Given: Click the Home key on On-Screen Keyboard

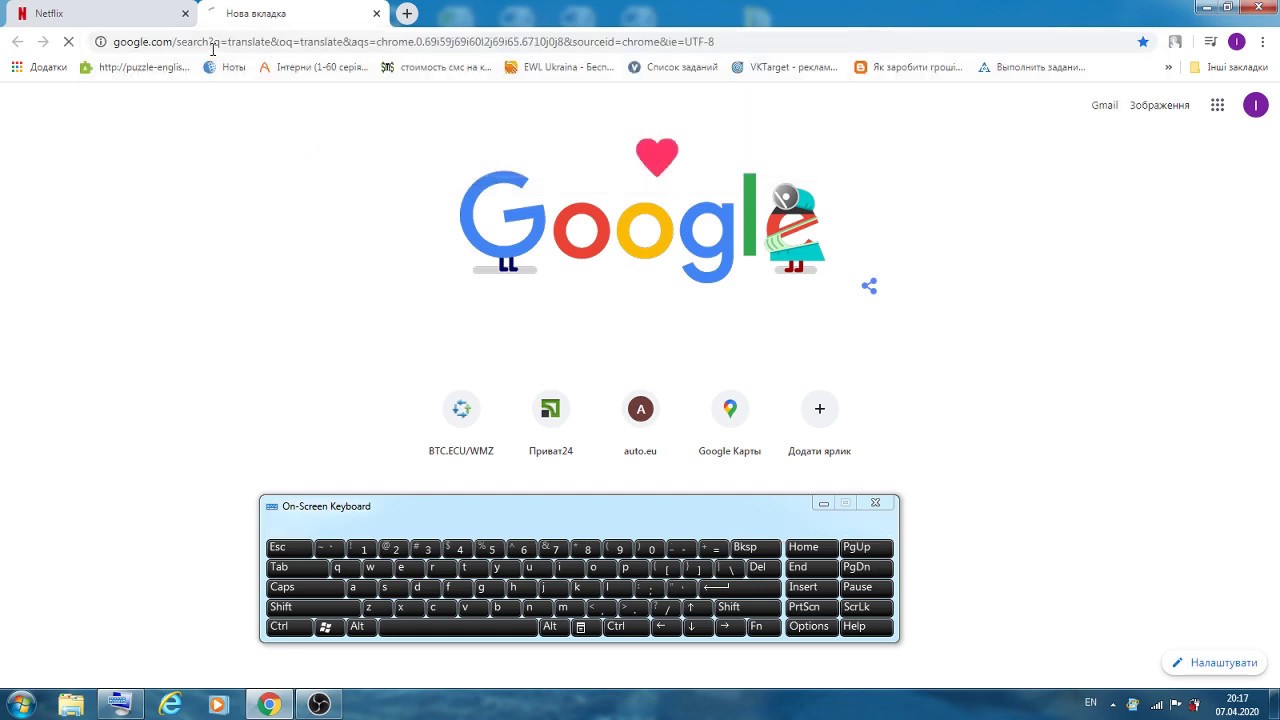Looking at the screenshot, I should click(811, 548).
